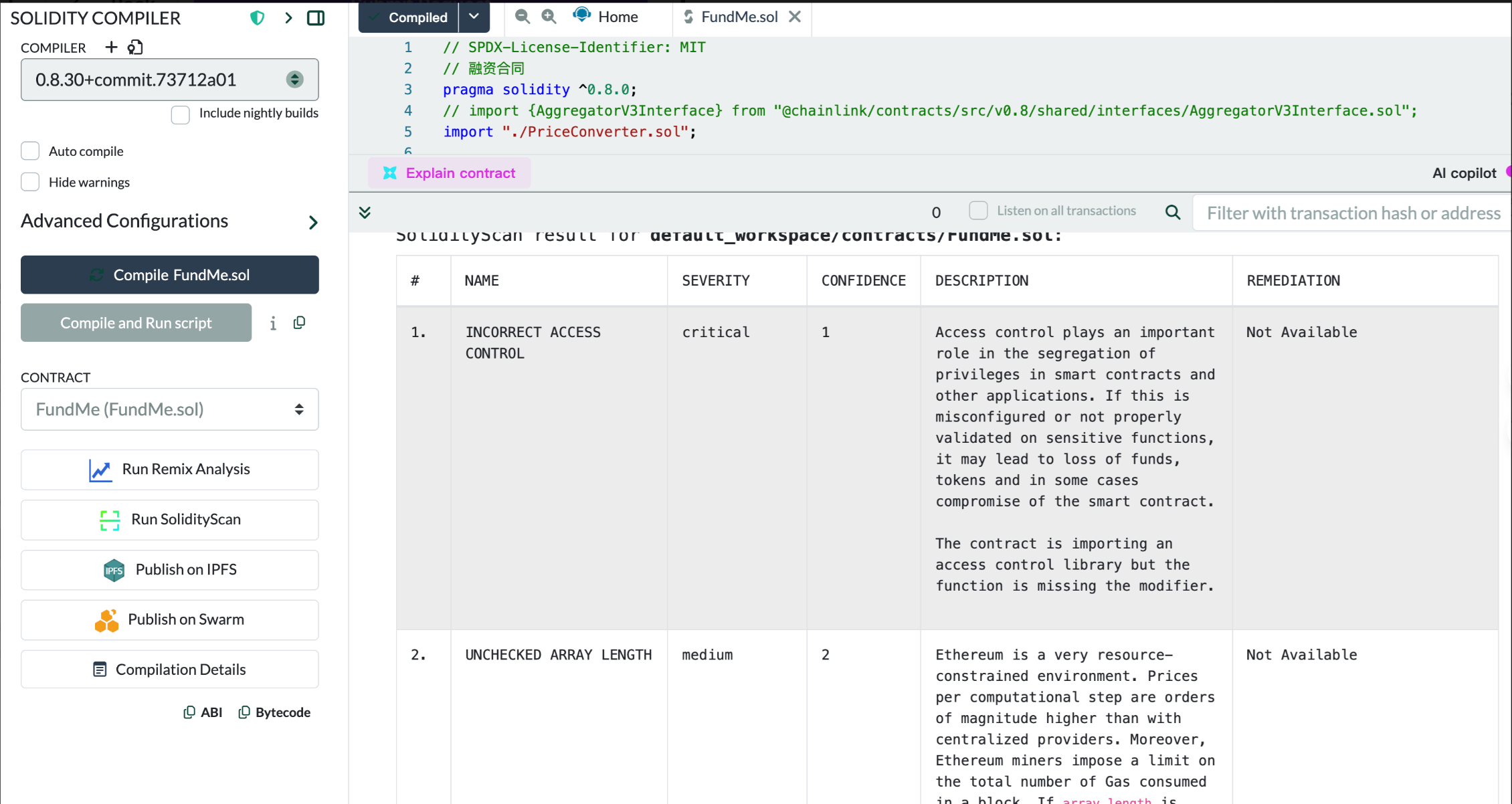The width and height of the screenshot is (1512, 804).
Task: Enable Auto compile checkbox
Action: click(x=30, y=151)
